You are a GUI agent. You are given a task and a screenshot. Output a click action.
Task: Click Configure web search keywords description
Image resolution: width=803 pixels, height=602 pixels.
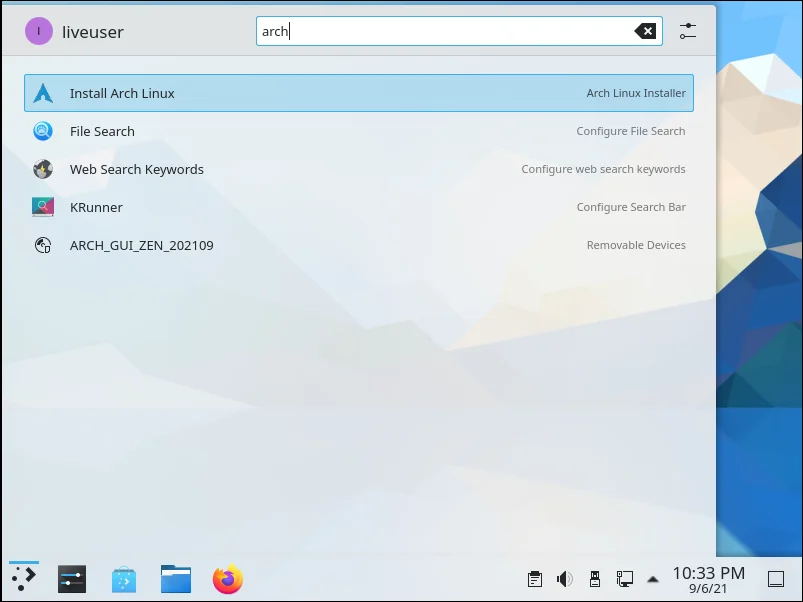(x=603, y=169)
